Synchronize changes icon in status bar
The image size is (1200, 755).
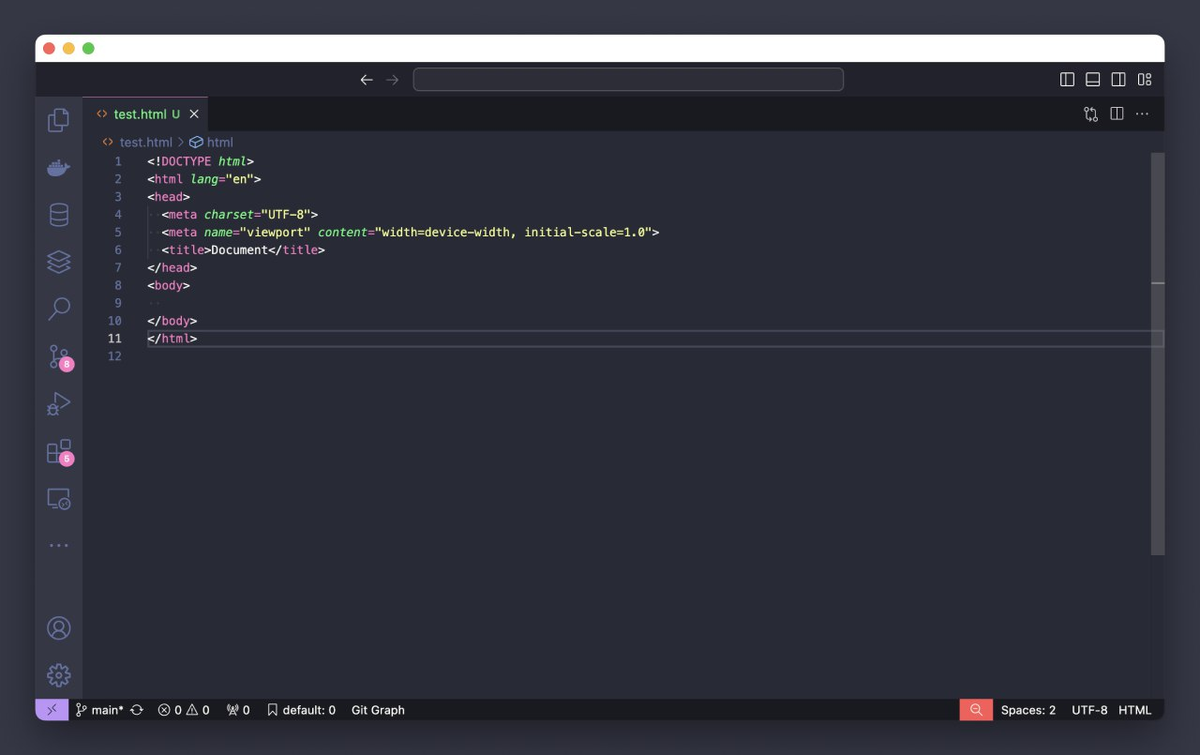pyautogui.click(x=137, y=710)
